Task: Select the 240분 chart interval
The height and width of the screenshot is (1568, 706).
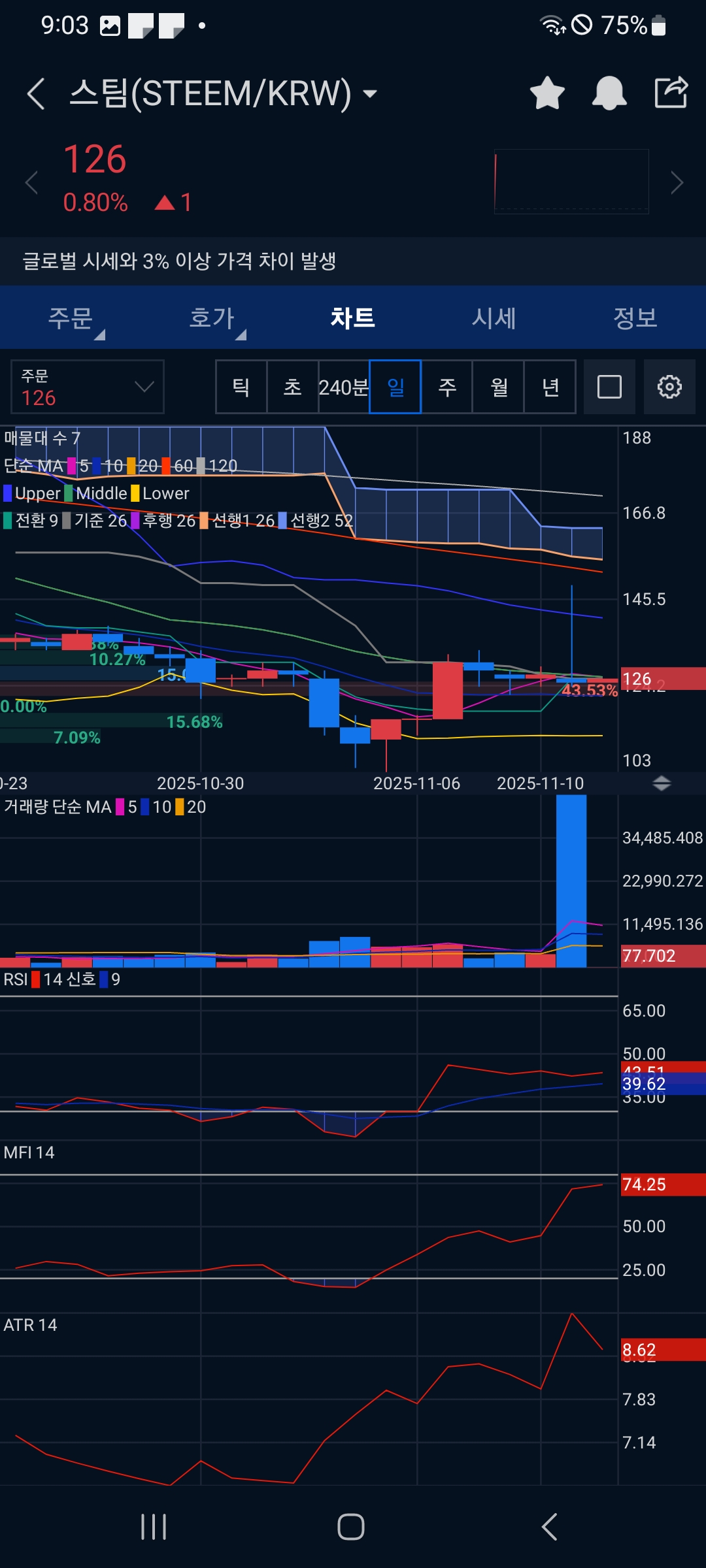Action: point(344,387)
